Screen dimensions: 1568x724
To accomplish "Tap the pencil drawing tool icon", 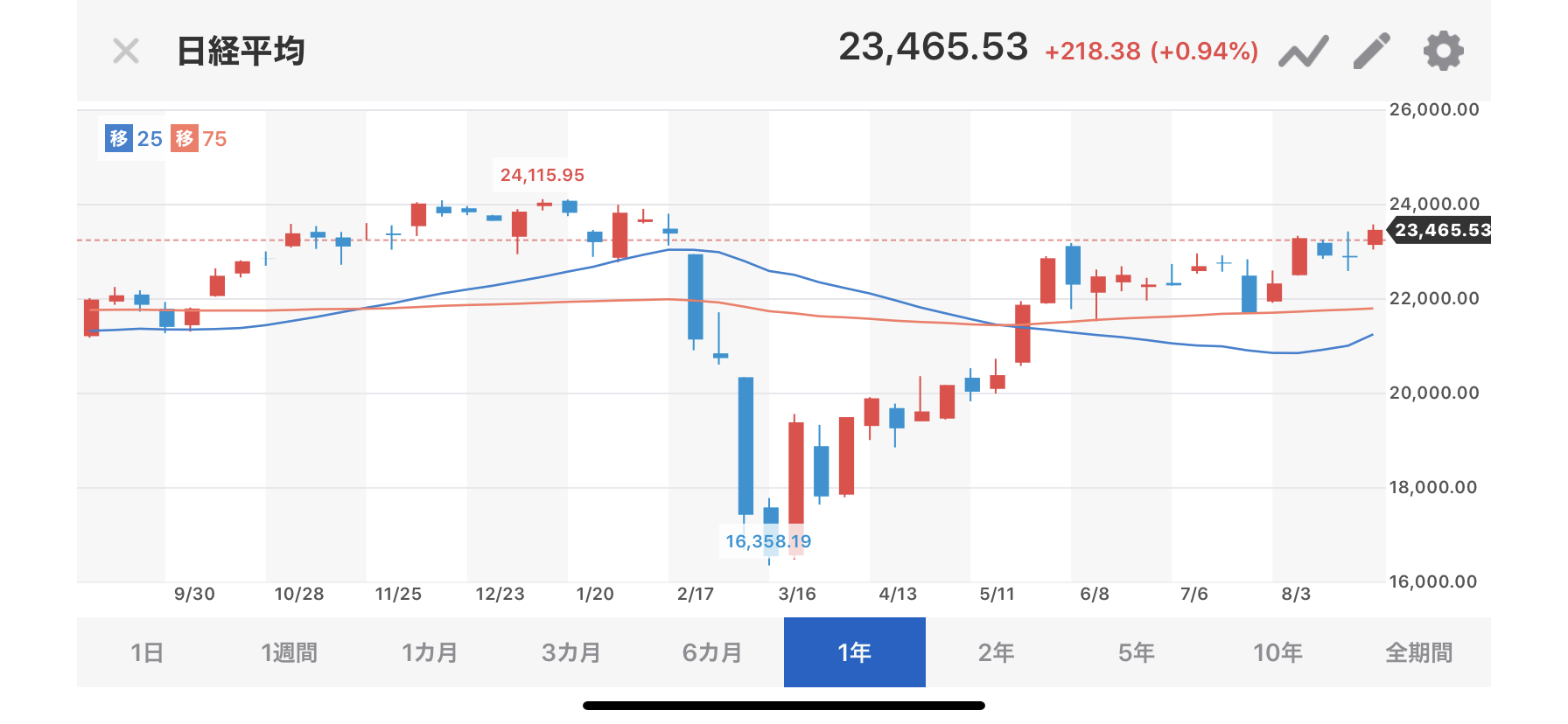I will click(x=1371, y=51).
